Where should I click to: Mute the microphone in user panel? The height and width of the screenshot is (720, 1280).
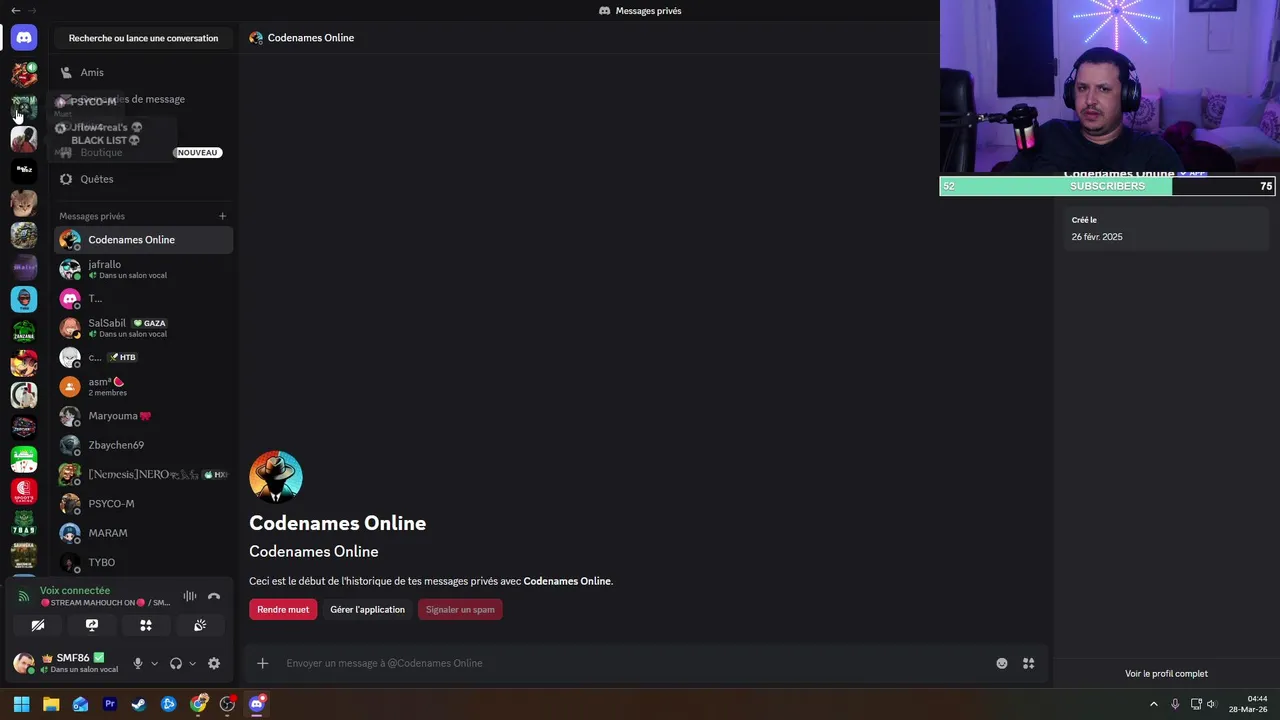pos(138,663)
